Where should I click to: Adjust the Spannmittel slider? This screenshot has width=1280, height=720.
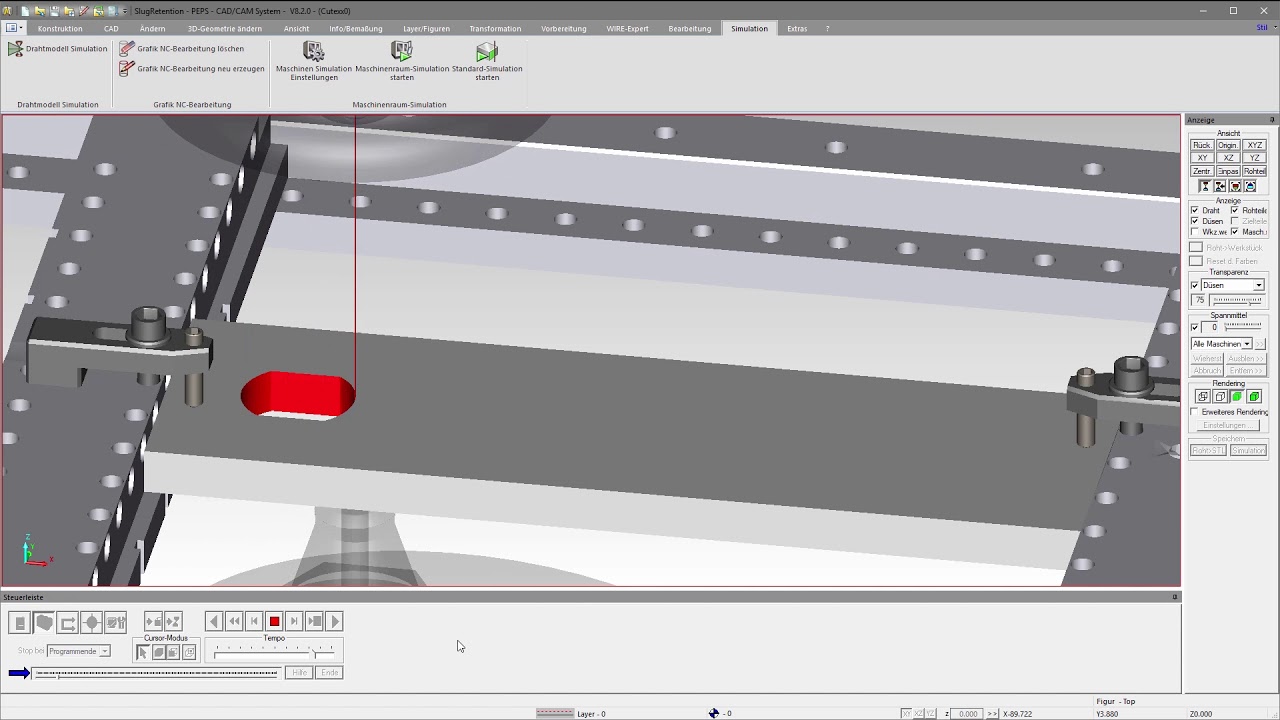click(x=1245, y=327)
